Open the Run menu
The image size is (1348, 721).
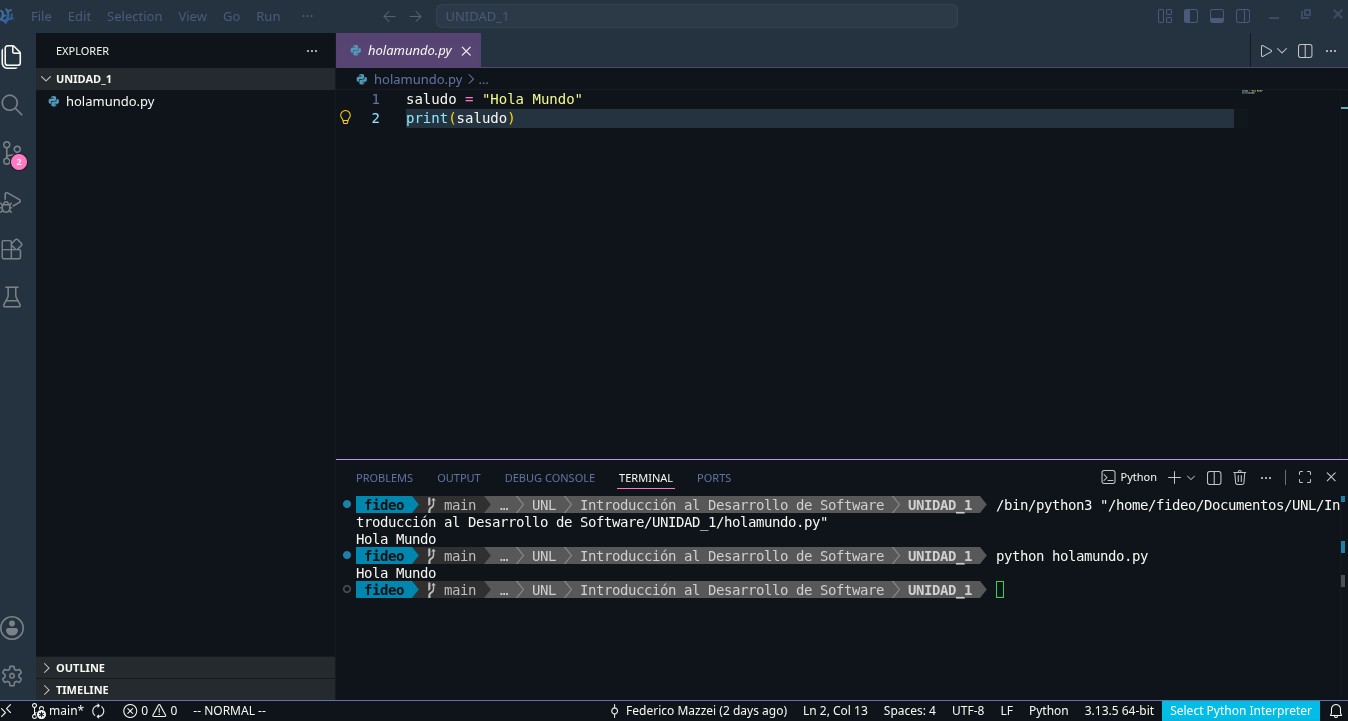coord(268,16)
